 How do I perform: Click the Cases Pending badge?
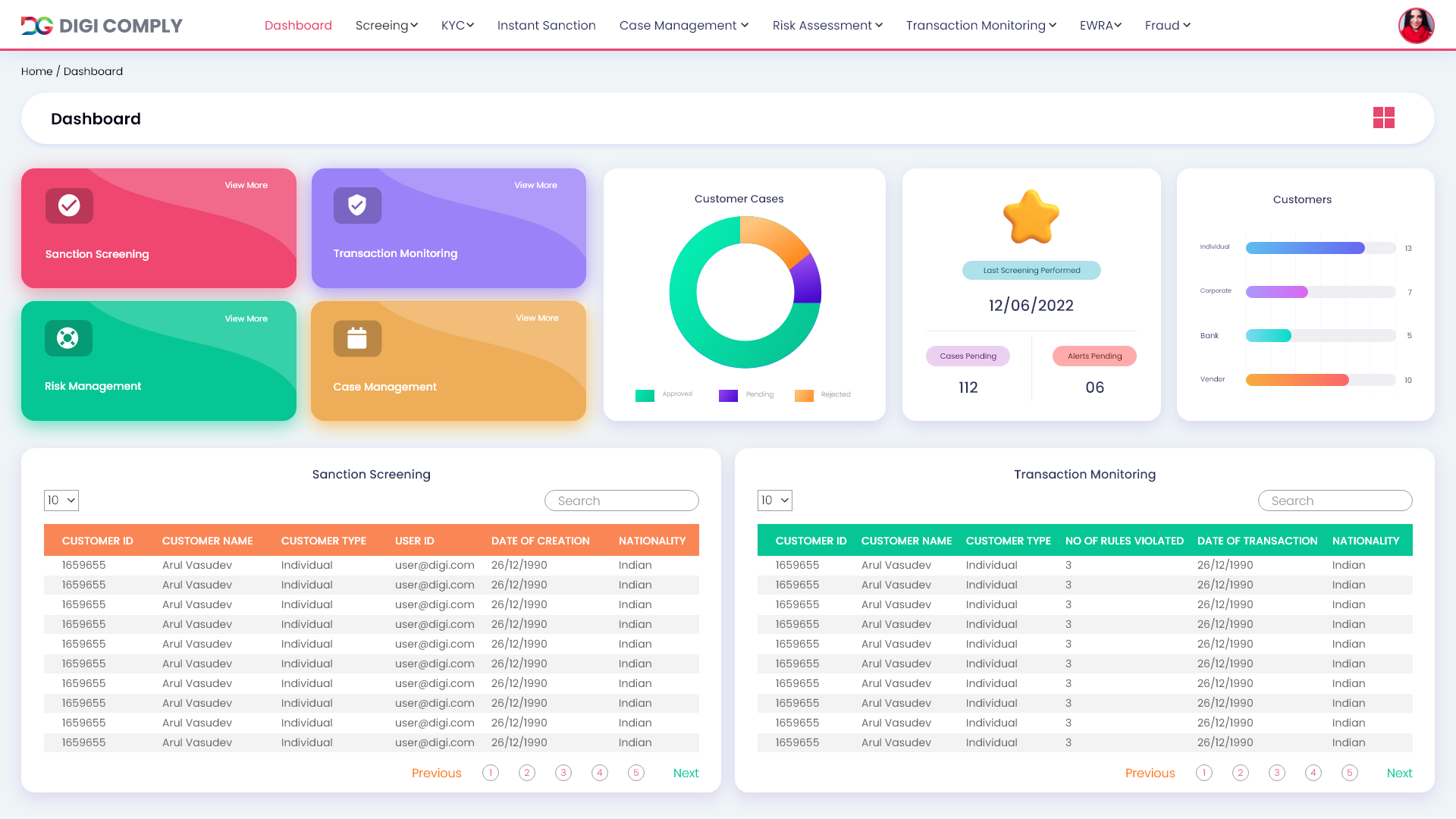[968, 356]
